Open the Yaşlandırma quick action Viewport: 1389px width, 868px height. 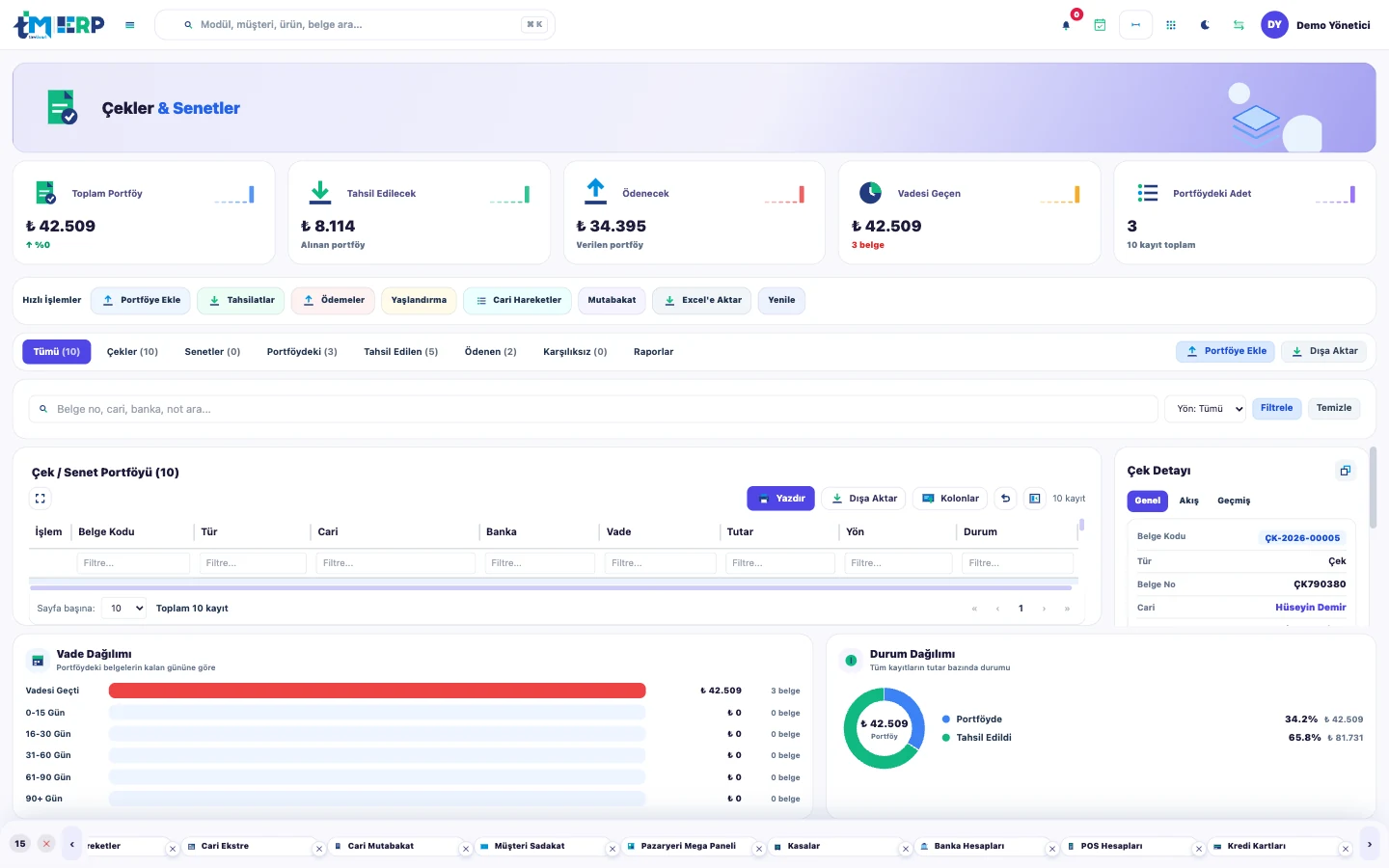pos(419,301)
